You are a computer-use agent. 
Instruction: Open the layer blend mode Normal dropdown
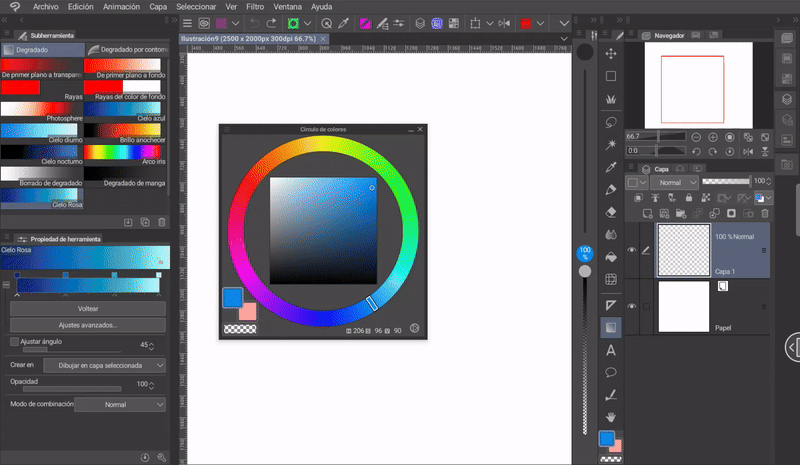pos(673,183)
